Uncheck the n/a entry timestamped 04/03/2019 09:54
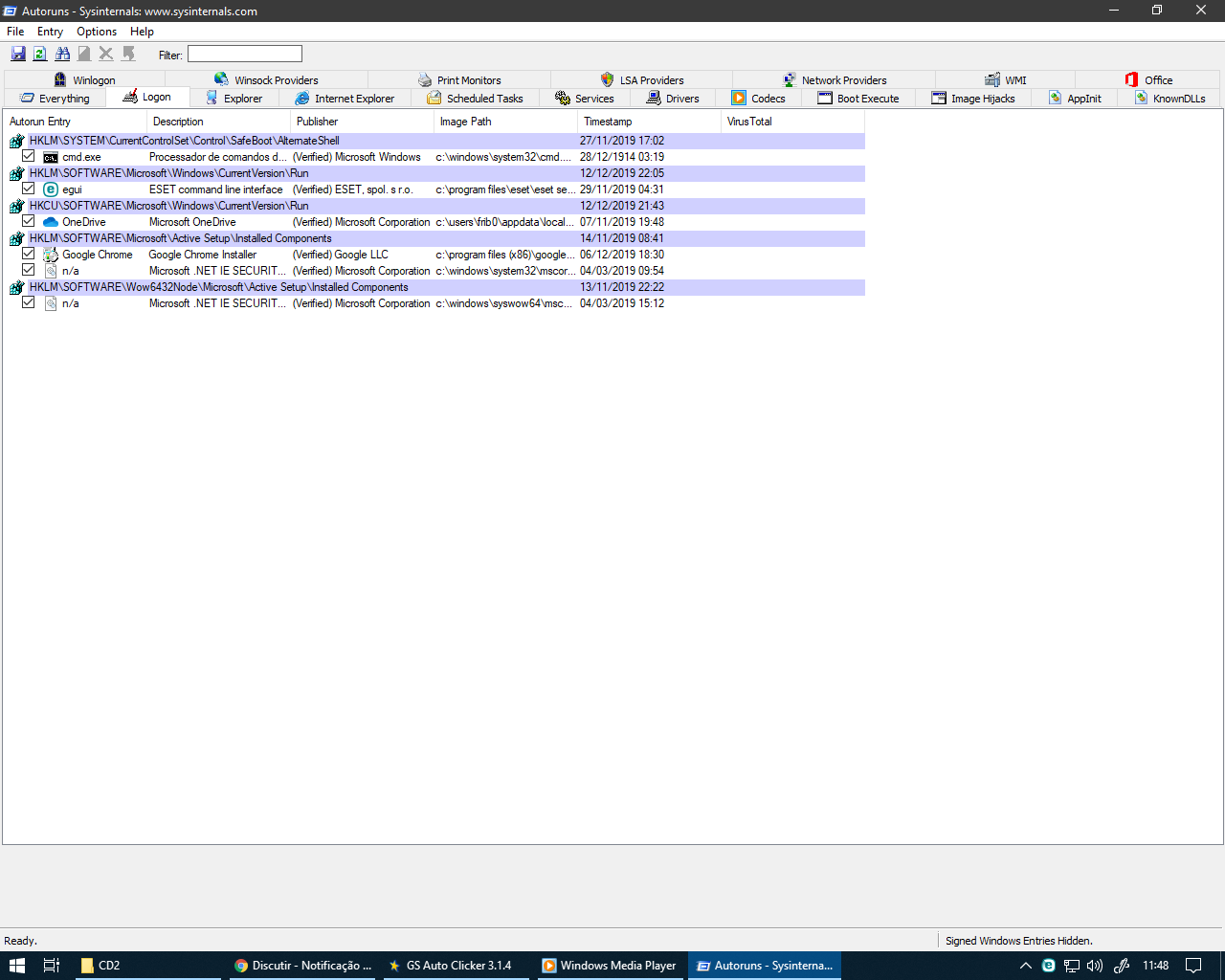 click(x=29, y=270)
